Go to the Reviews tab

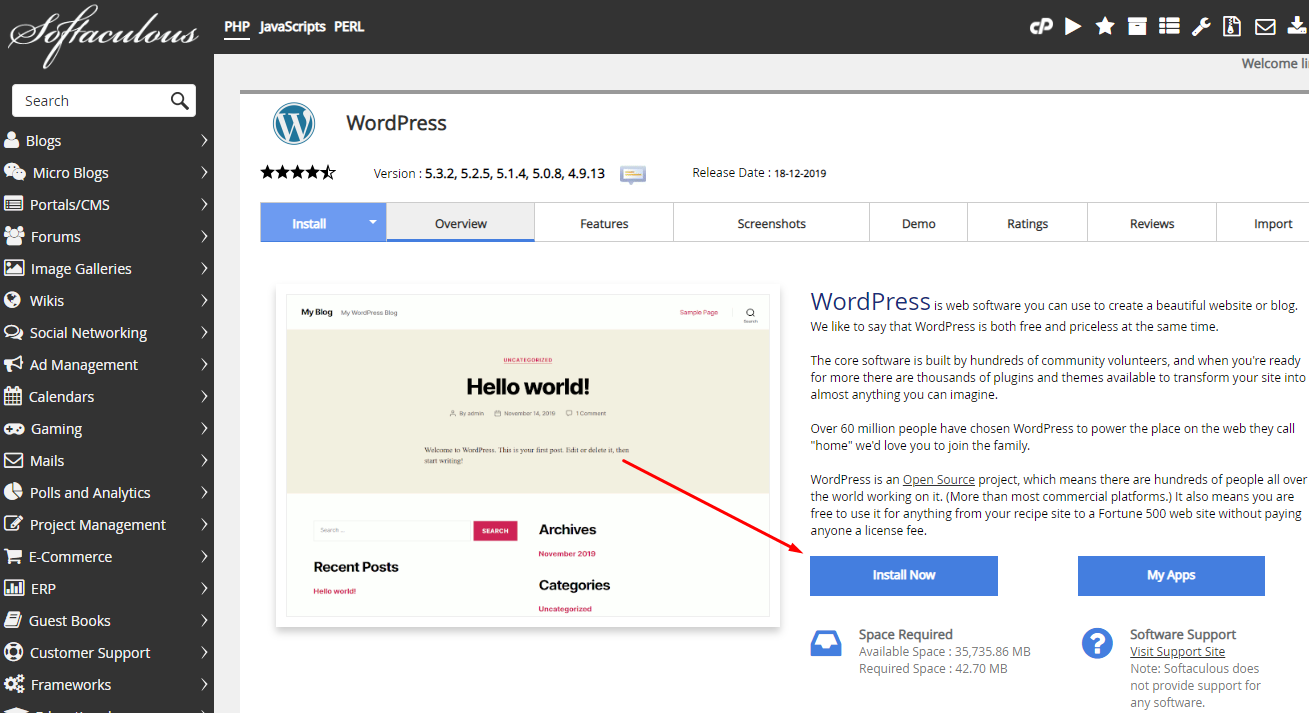click(x=1152, y=223)
